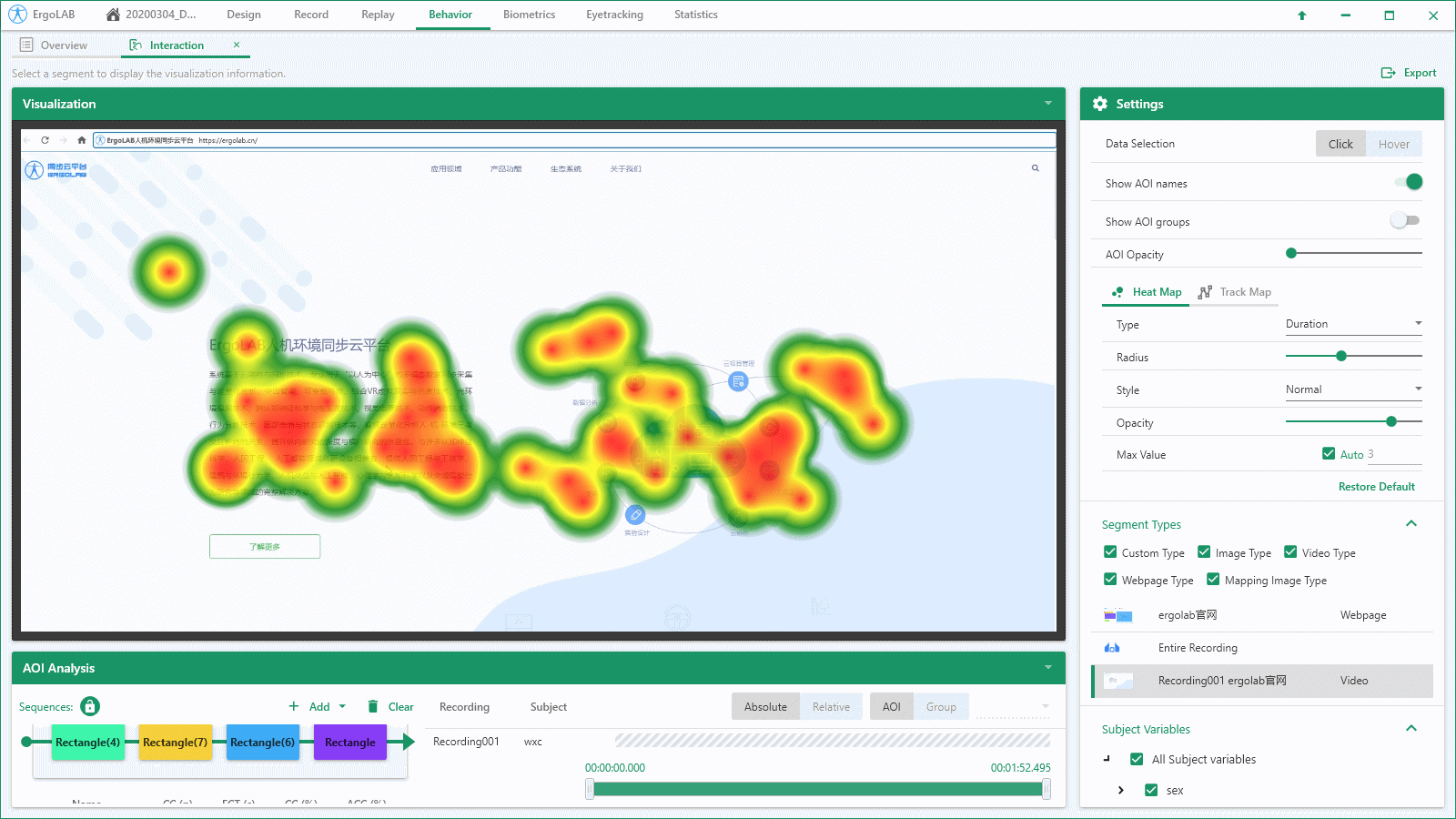Image resolution: width=1456 pixels, height=819 pixels.
Task: Switch to the Eyetracking tab
Action: tap(614, 15)
